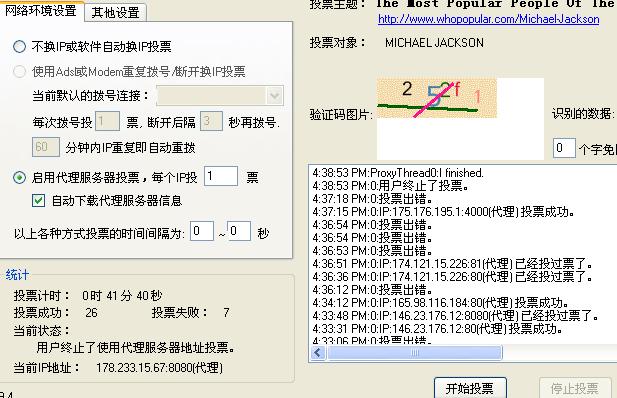Click the log's horizontal scrollbar thumb
The height and width of the screenshot is (398, 617).
[x=414, y=352]
